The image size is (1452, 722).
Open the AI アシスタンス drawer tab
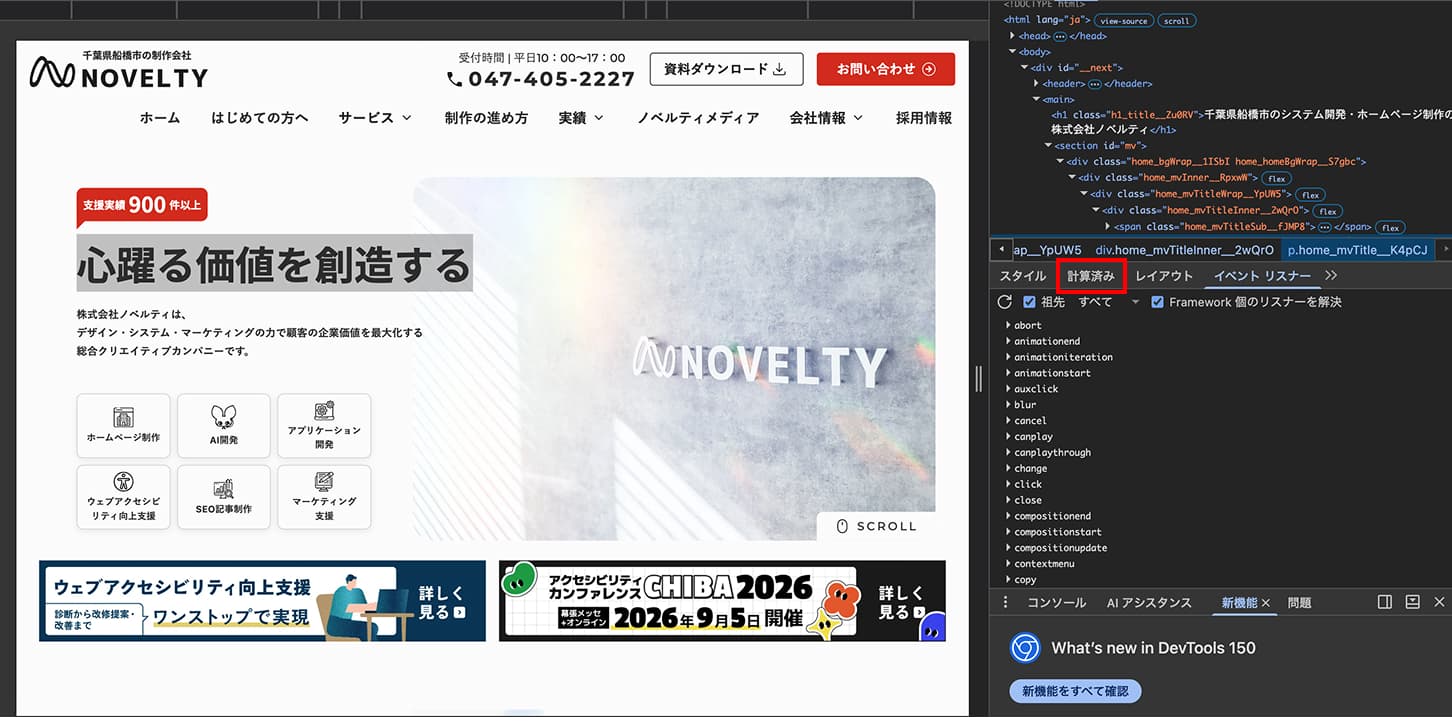[x=1149, y=603]
